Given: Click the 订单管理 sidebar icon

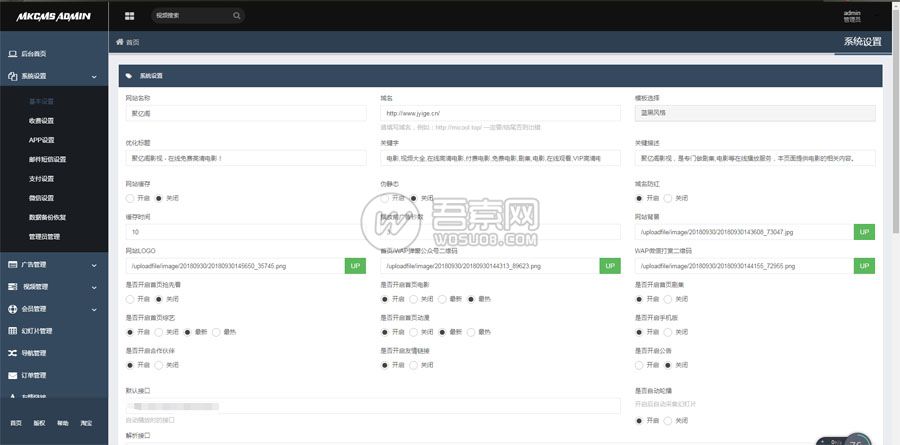Looking at the screenshot, I should pos(12,375).
